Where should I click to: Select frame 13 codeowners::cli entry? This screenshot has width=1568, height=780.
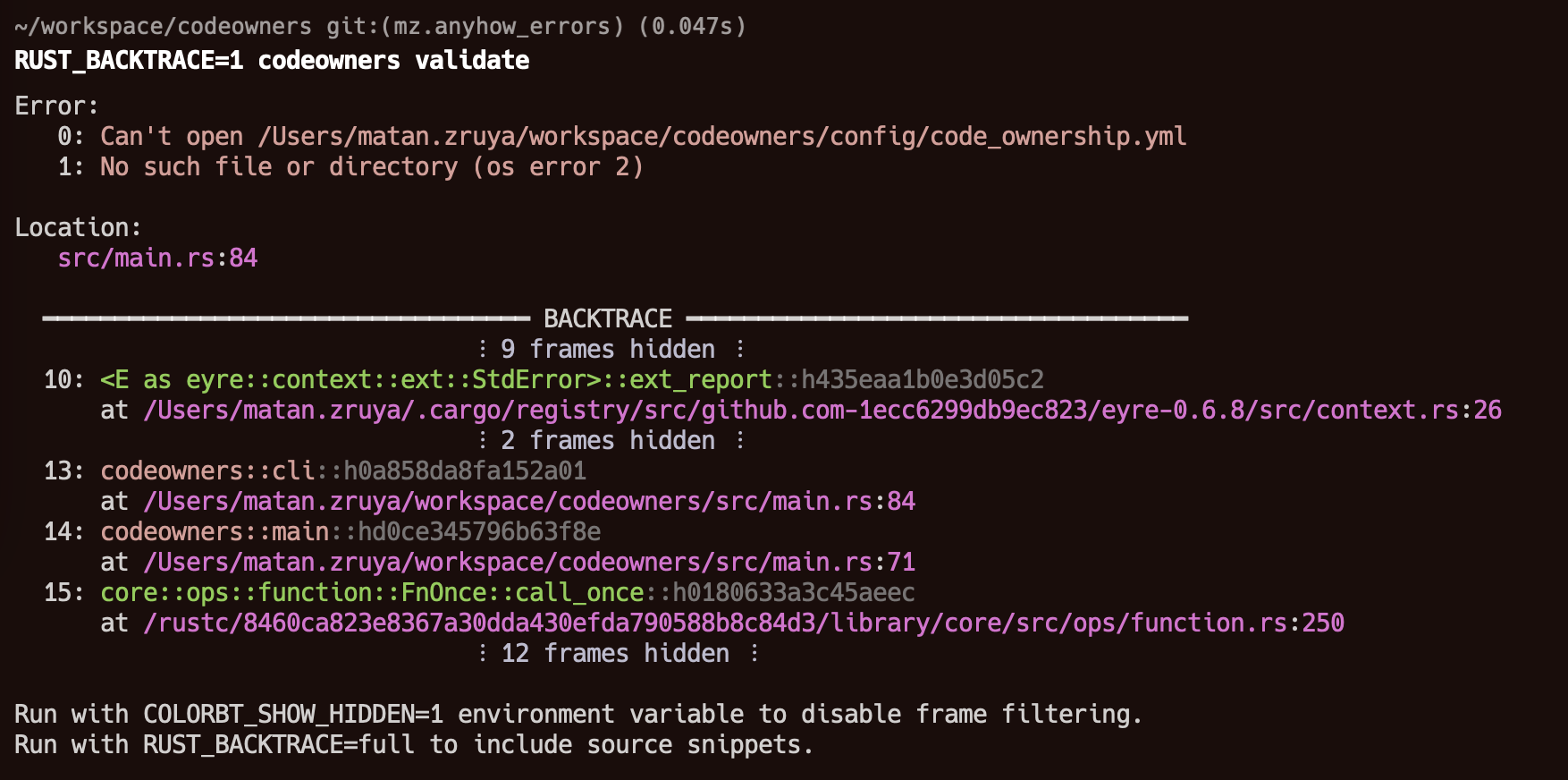click(x=207, y=471)
